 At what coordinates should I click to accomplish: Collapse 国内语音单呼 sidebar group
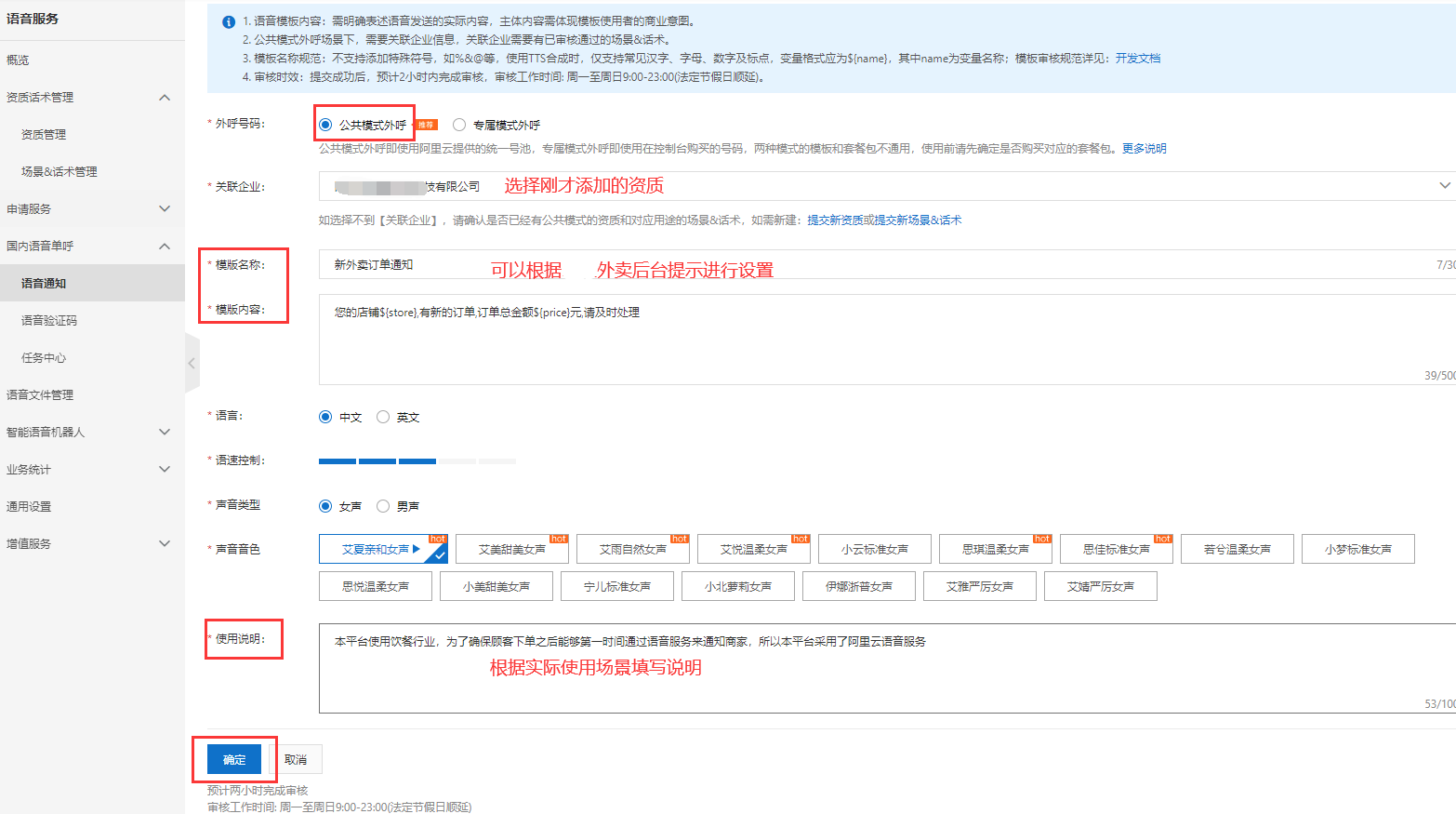165,246
